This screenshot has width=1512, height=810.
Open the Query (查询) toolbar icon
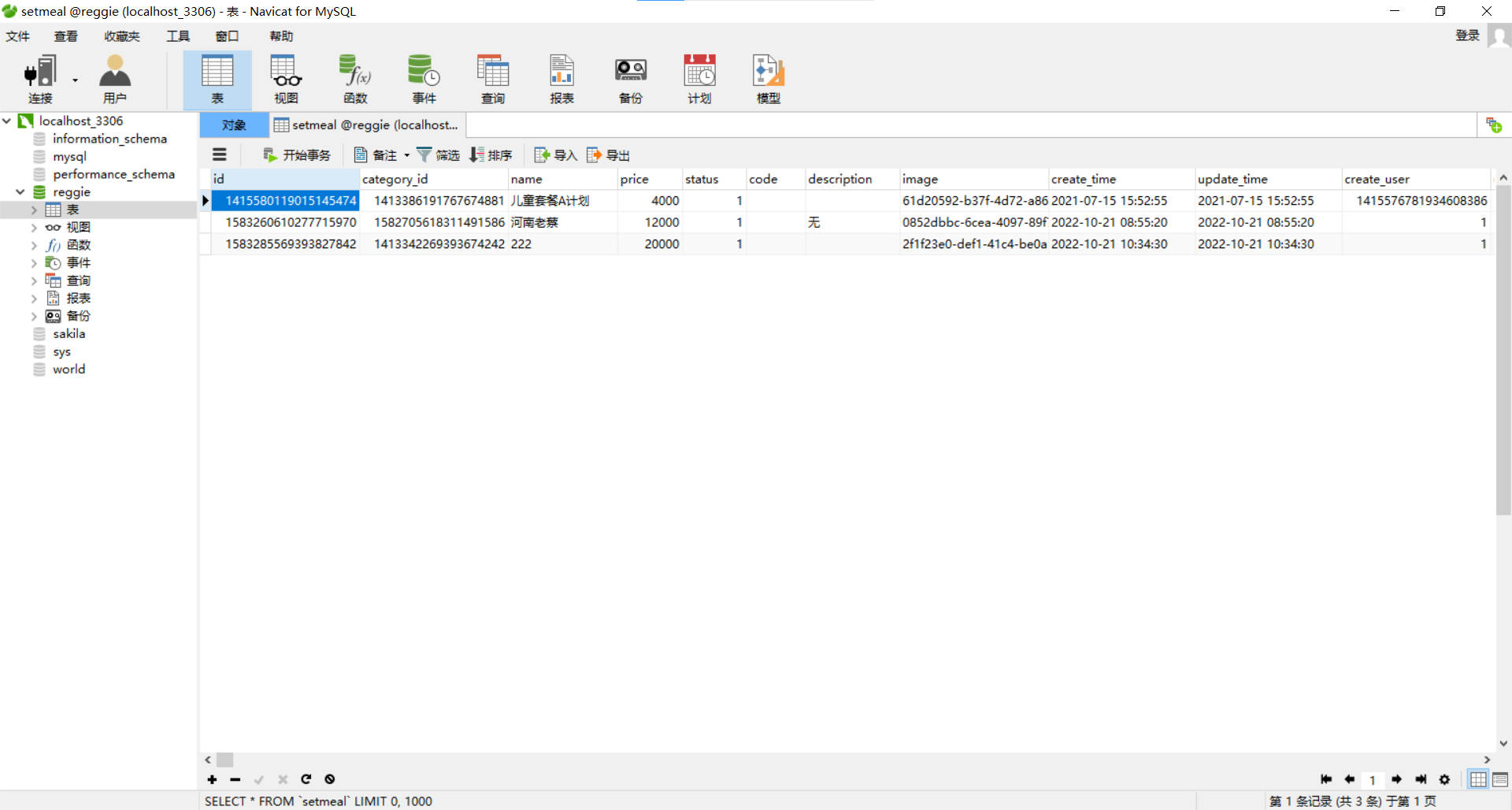[493, 80]
